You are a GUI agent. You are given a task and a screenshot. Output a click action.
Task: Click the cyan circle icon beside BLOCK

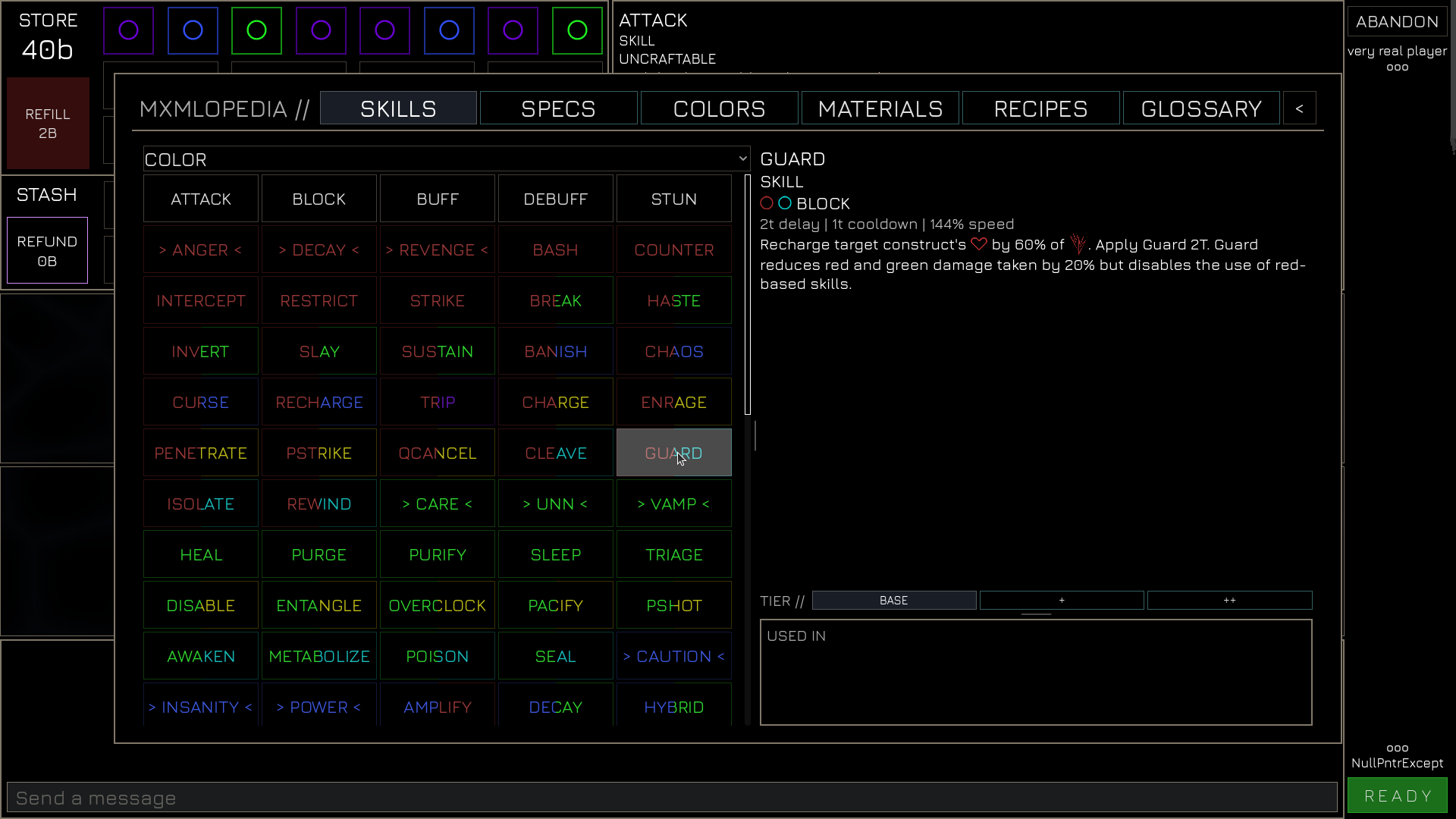pos(785,203)
